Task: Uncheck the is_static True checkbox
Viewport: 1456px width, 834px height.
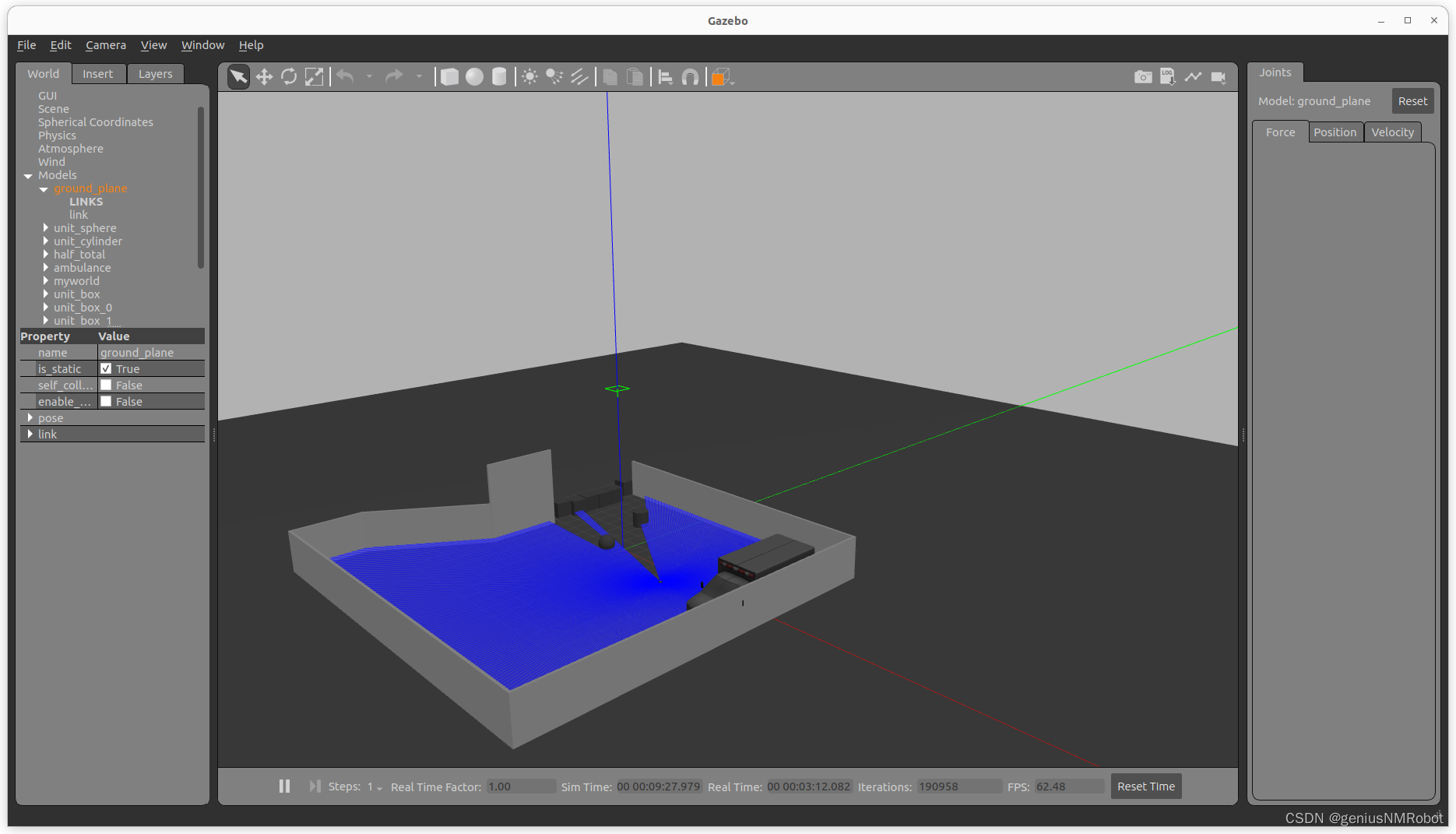Action: 107,368
